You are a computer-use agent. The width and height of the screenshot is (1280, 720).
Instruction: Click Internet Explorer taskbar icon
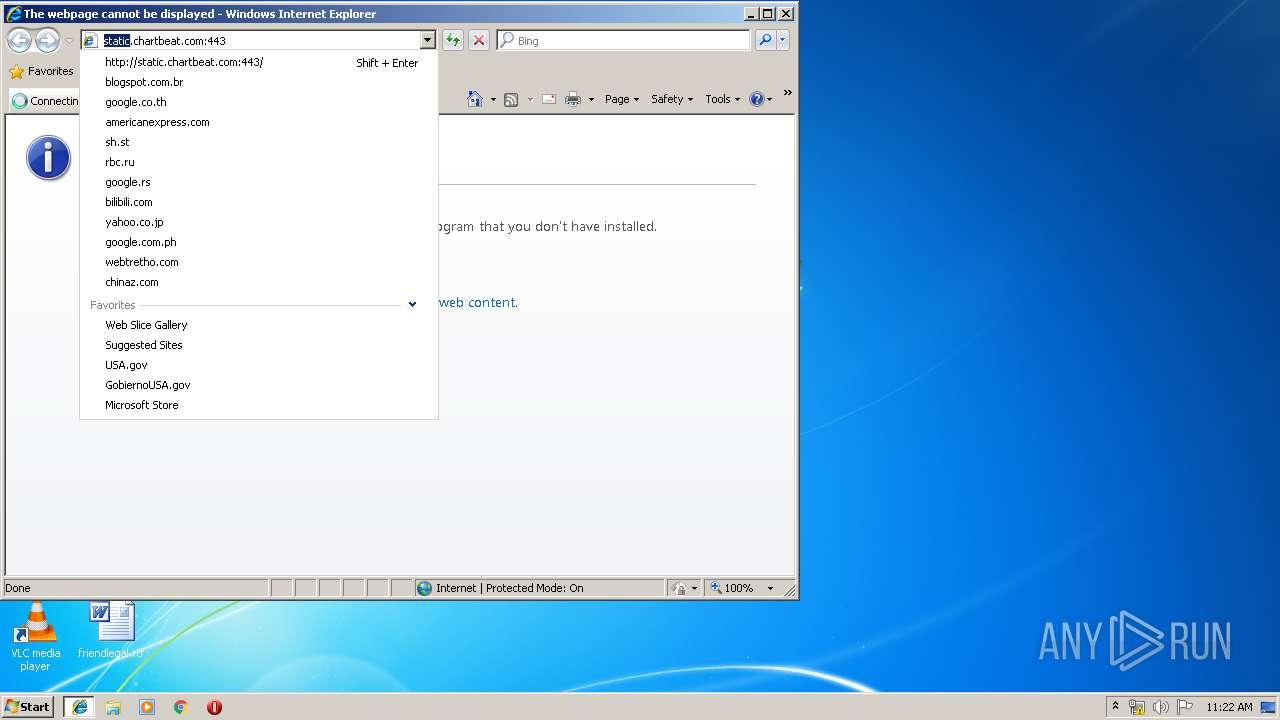pyautogui.click(x=79, y=706)
